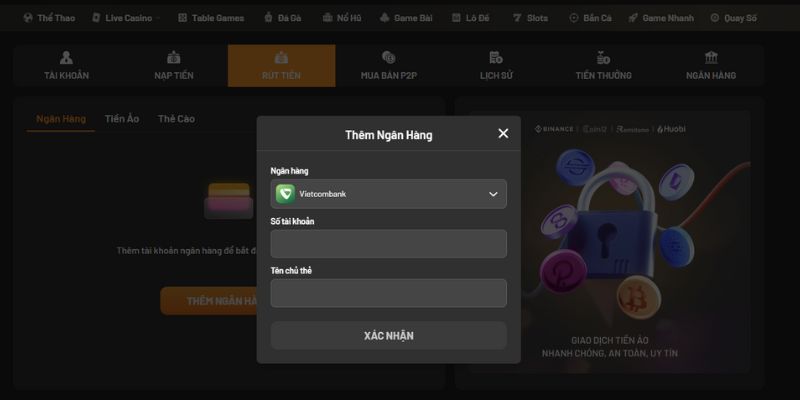View Lịch Sử transaction history

tap(496, 65)
